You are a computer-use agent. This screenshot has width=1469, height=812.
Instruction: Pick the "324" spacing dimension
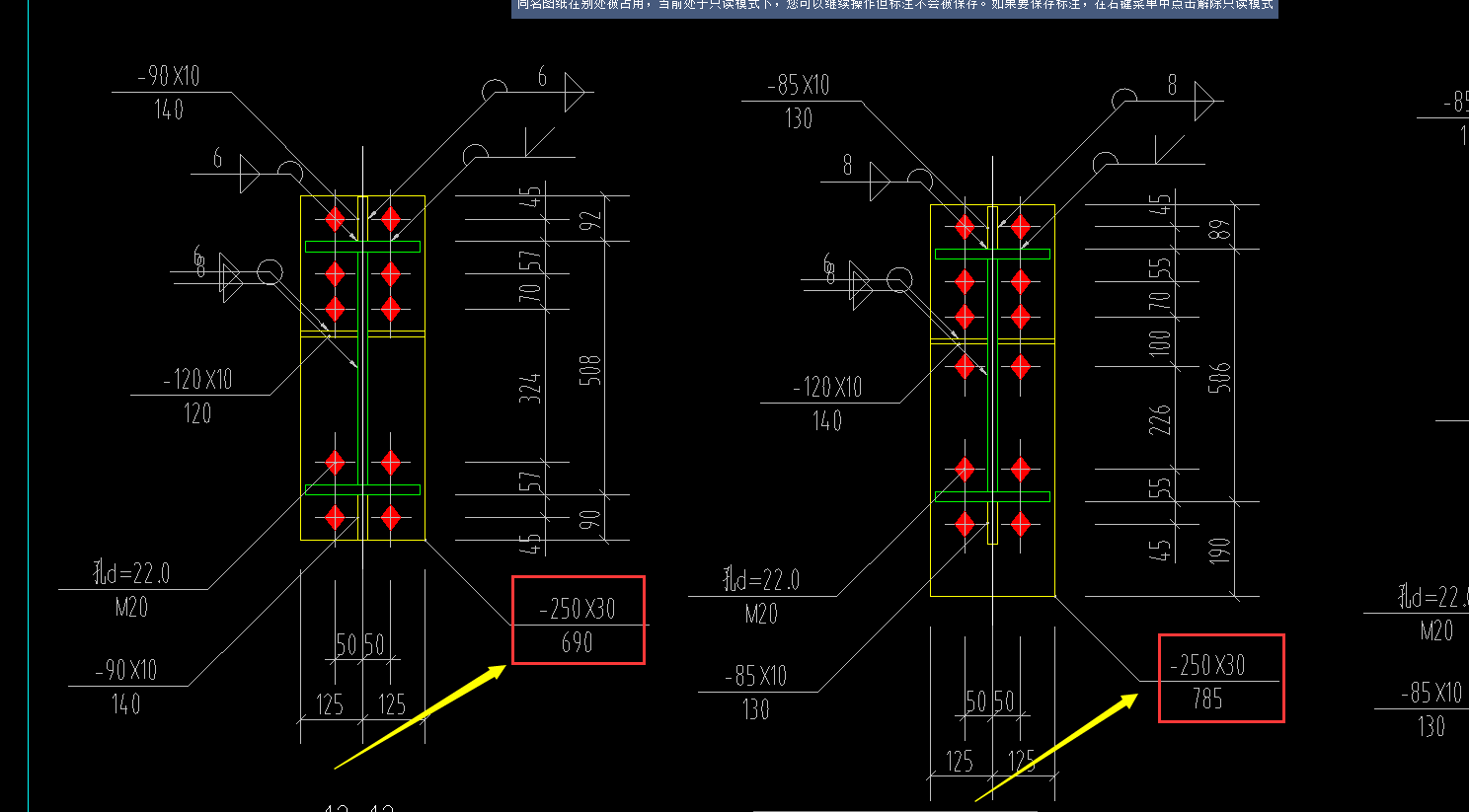pos(531,387)
